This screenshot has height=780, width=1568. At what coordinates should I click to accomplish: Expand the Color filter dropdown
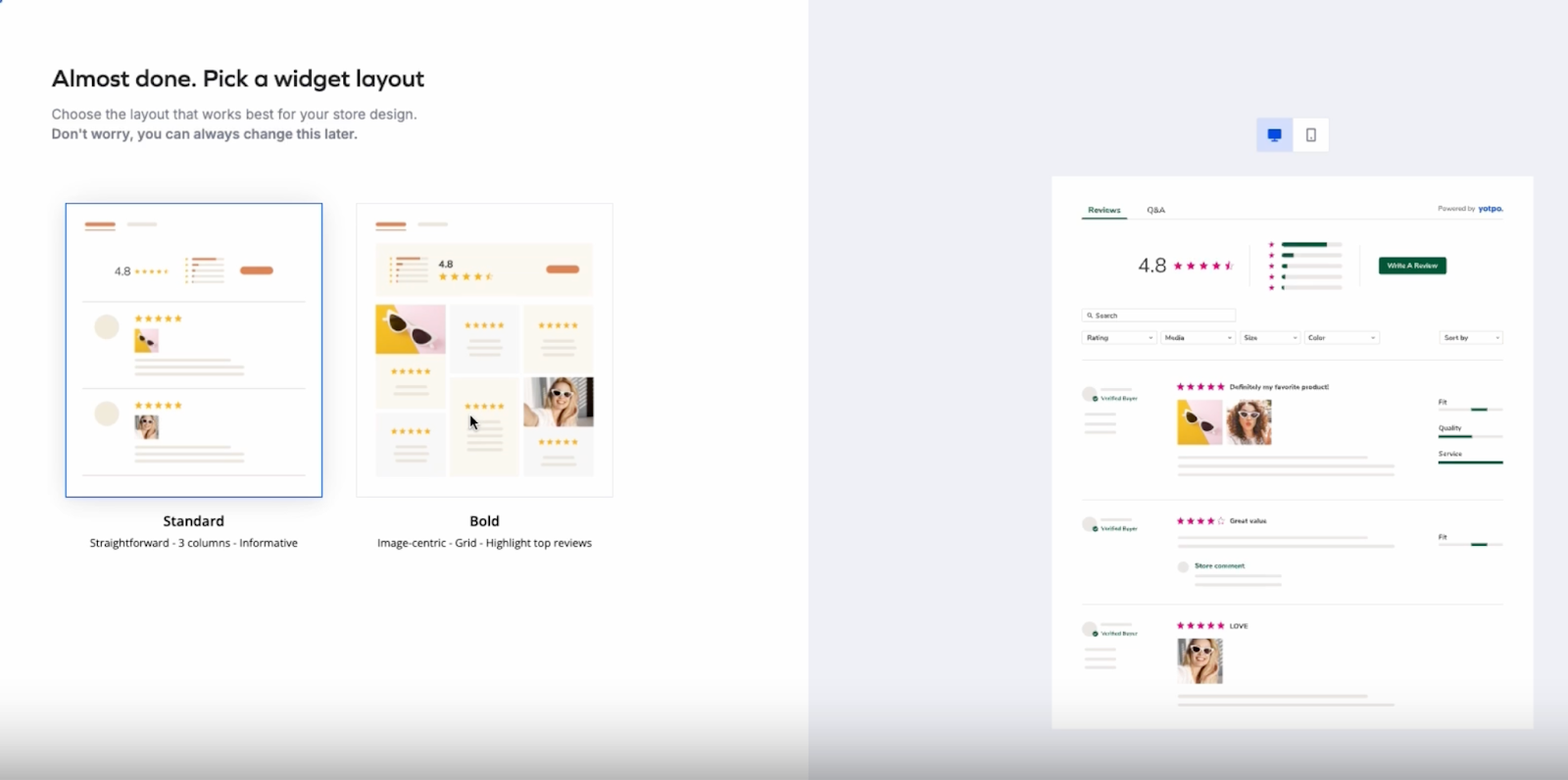pos(1342,337)
